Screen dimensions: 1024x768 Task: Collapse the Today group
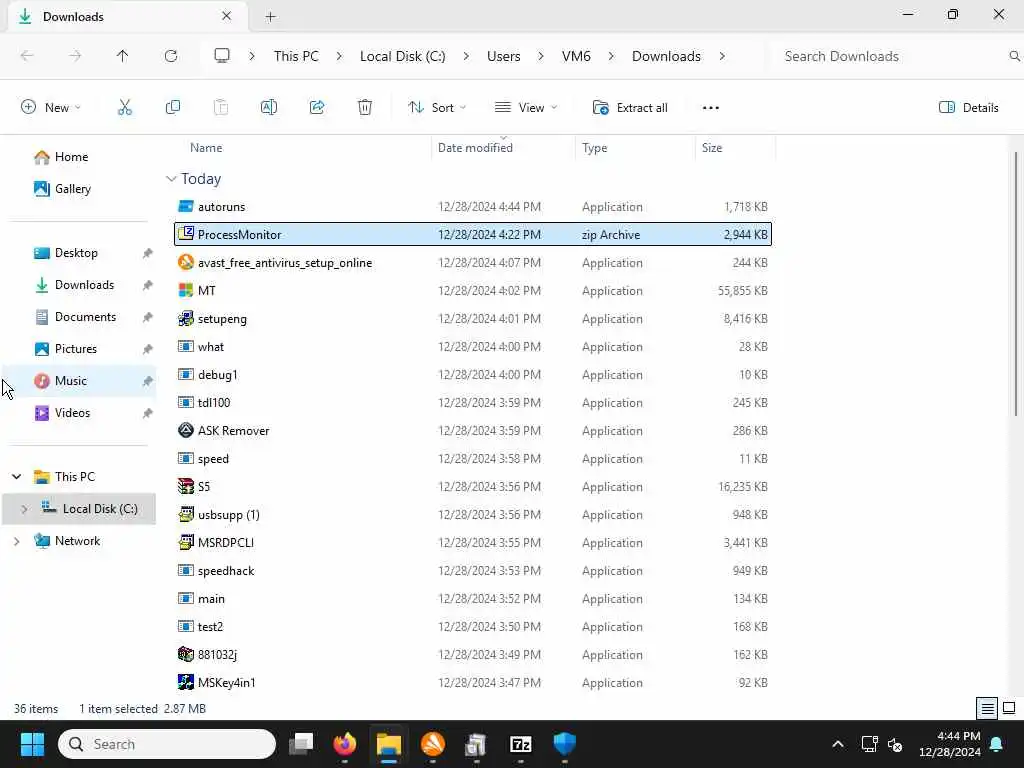[171, 179]
